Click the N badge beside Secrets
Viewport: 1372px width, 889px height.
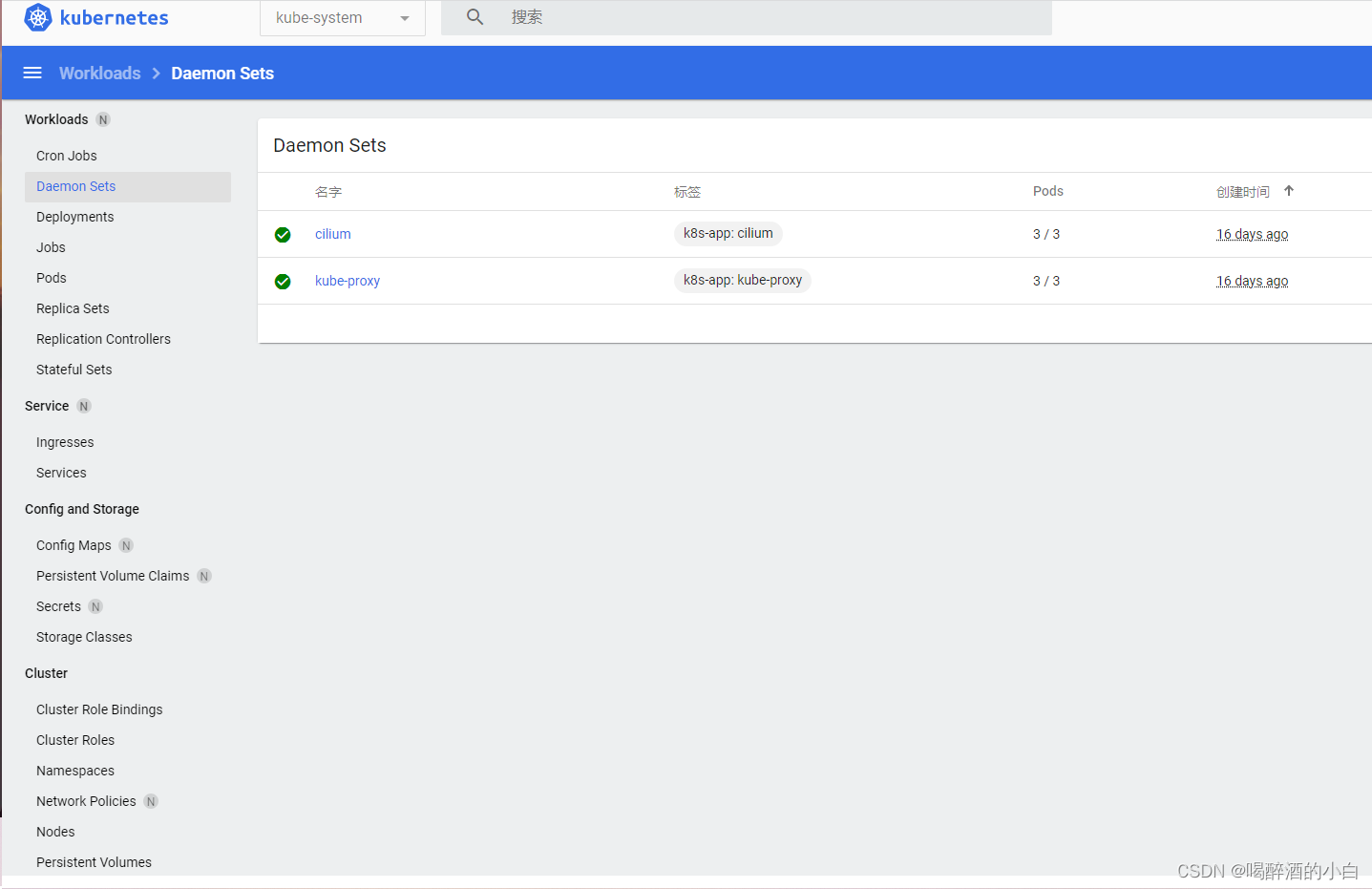(x=95, y=606)
